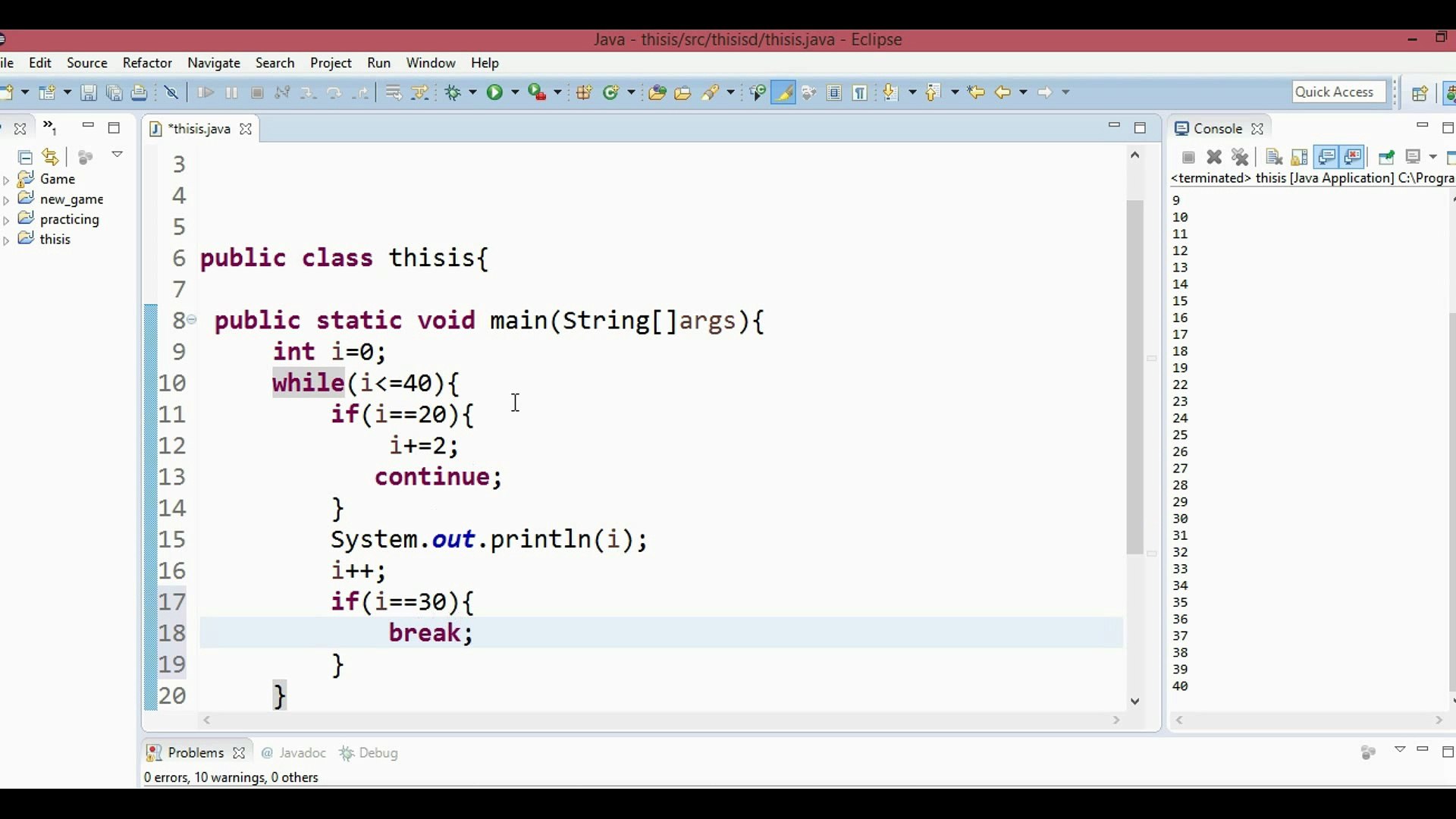Collapse the main method fold marker

pyautogui.click(x=192, y=320)
